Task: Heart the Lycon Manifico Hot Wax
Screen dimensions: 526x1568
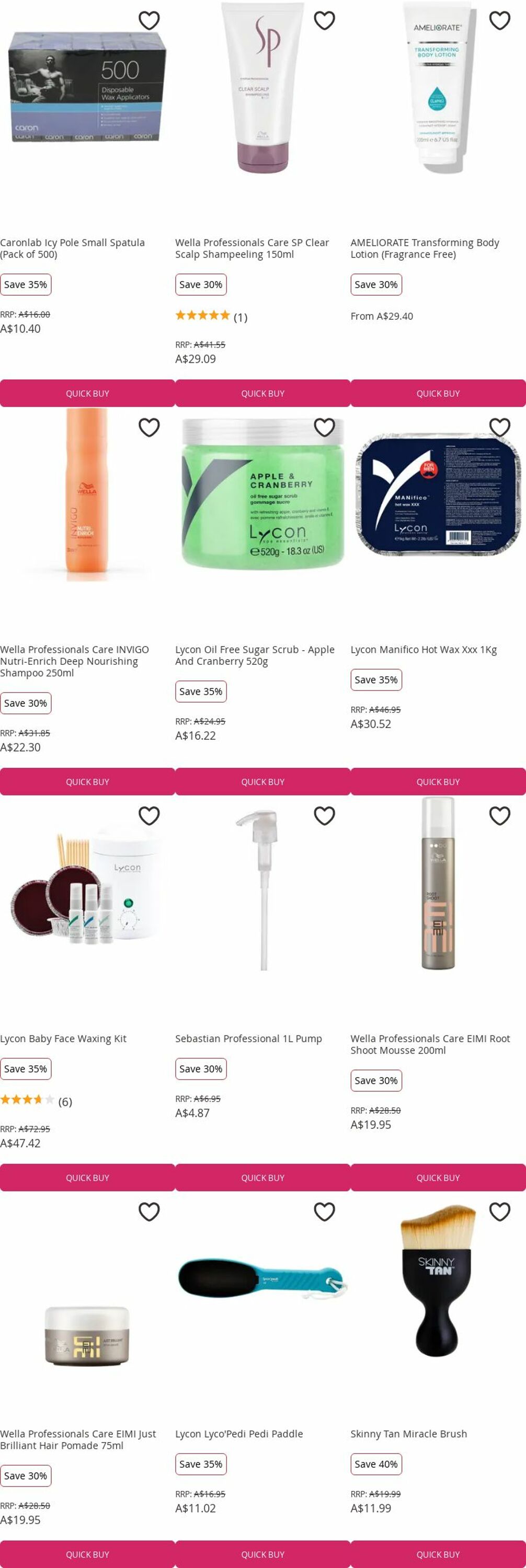Action: pos(500,428)
